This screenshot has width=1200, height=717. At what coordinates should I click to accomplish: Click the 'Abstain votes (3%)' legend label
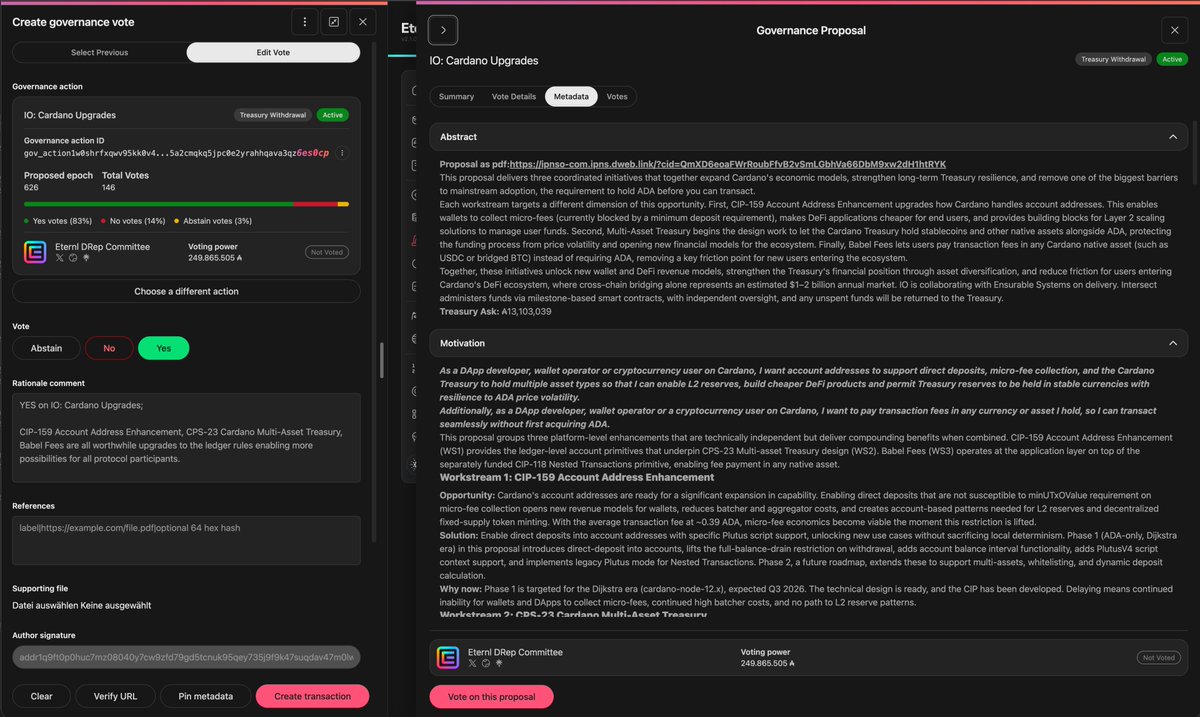coord(217,220)
